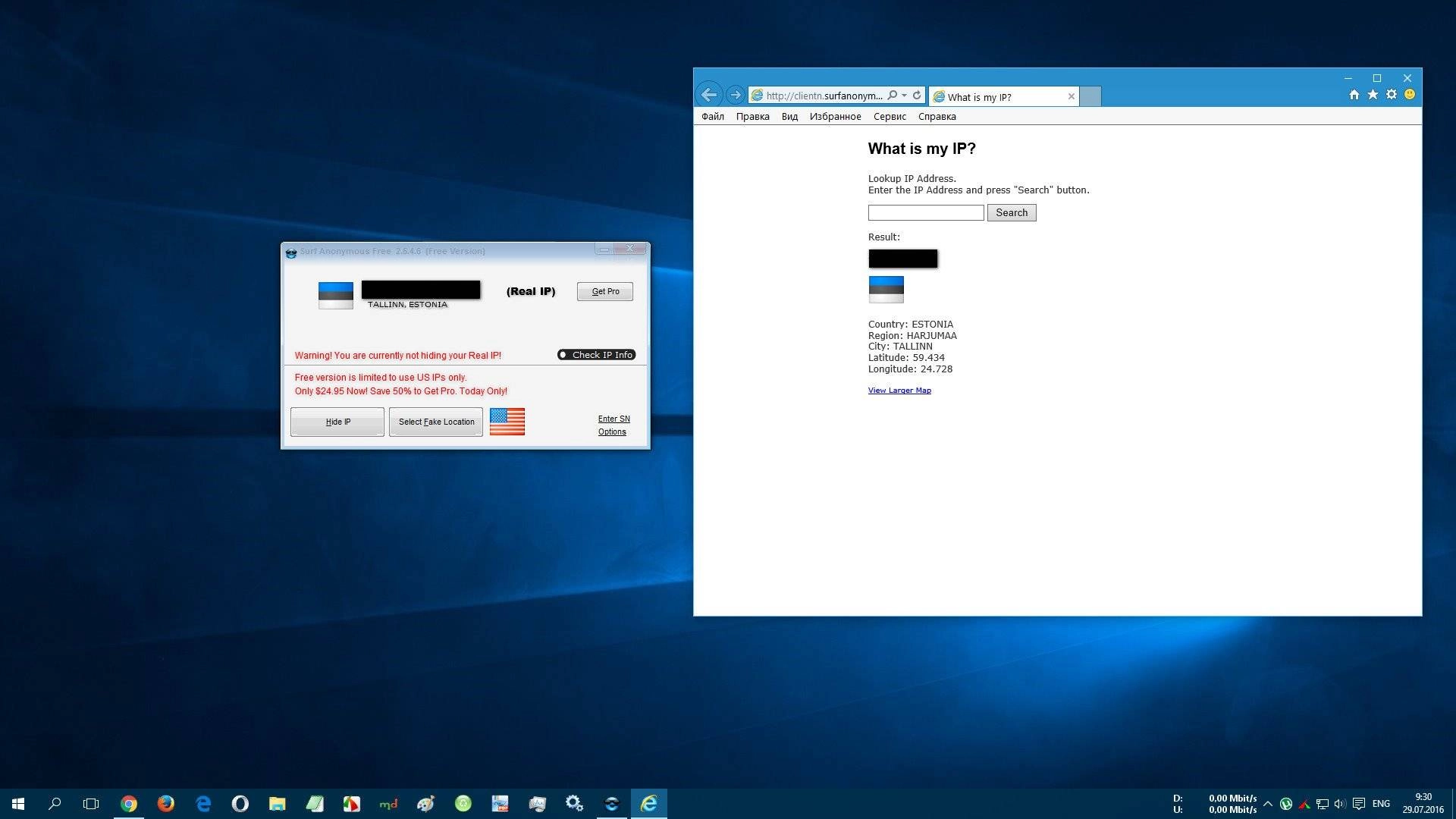The width and height of the screenshot is (1456, 819).
Task: Open the View Larger Map link
Action: point(899,391)
